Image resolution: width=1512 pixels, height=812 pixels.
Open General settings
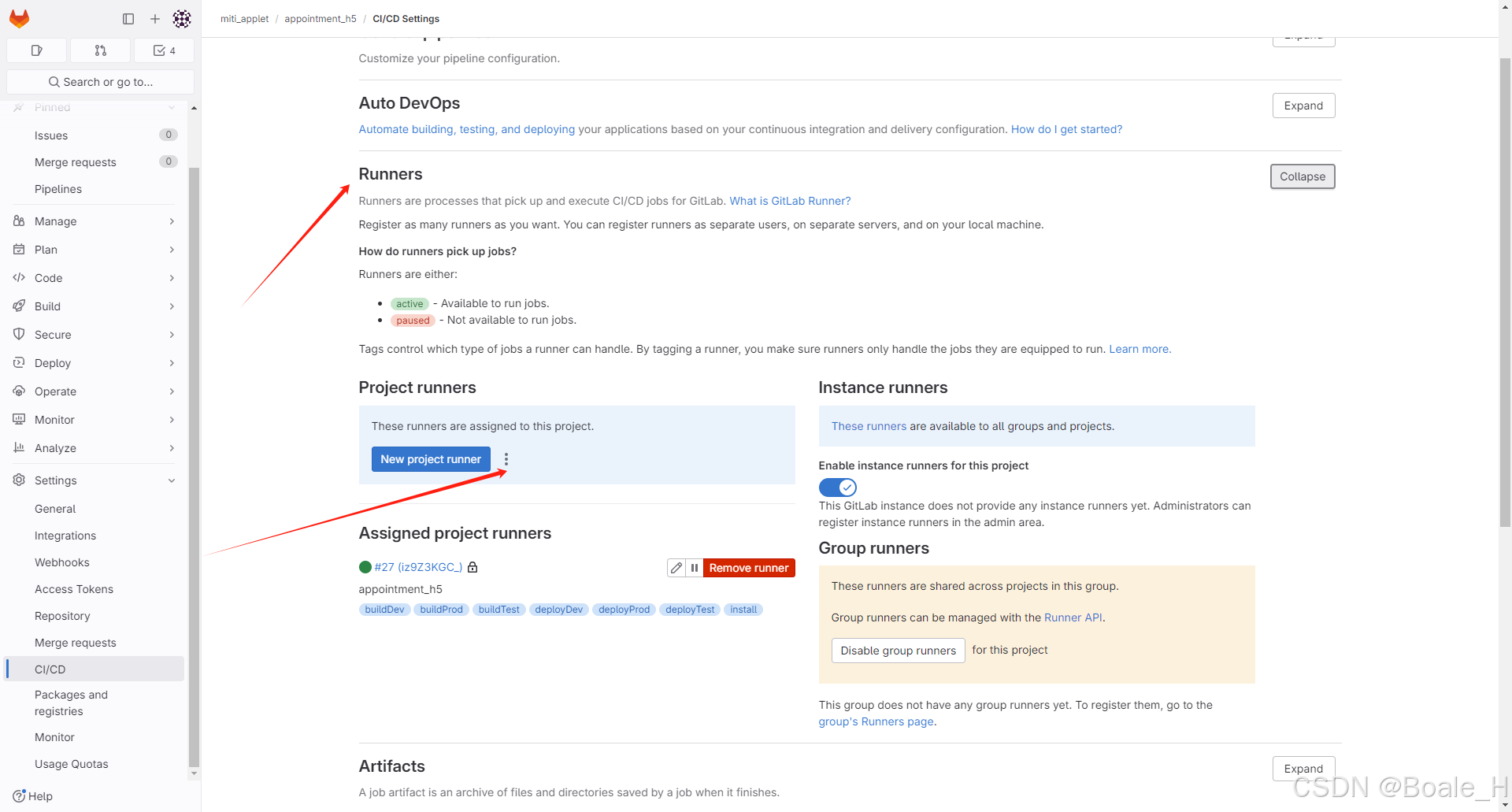94,509
